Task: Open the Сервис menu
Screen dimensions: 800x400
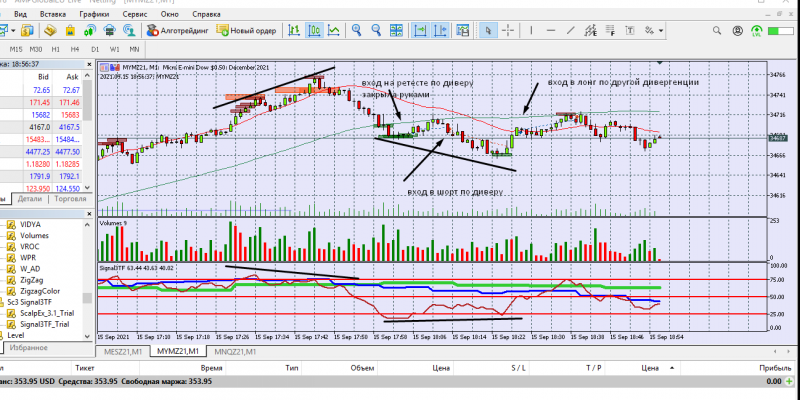Action: [135, 14]
